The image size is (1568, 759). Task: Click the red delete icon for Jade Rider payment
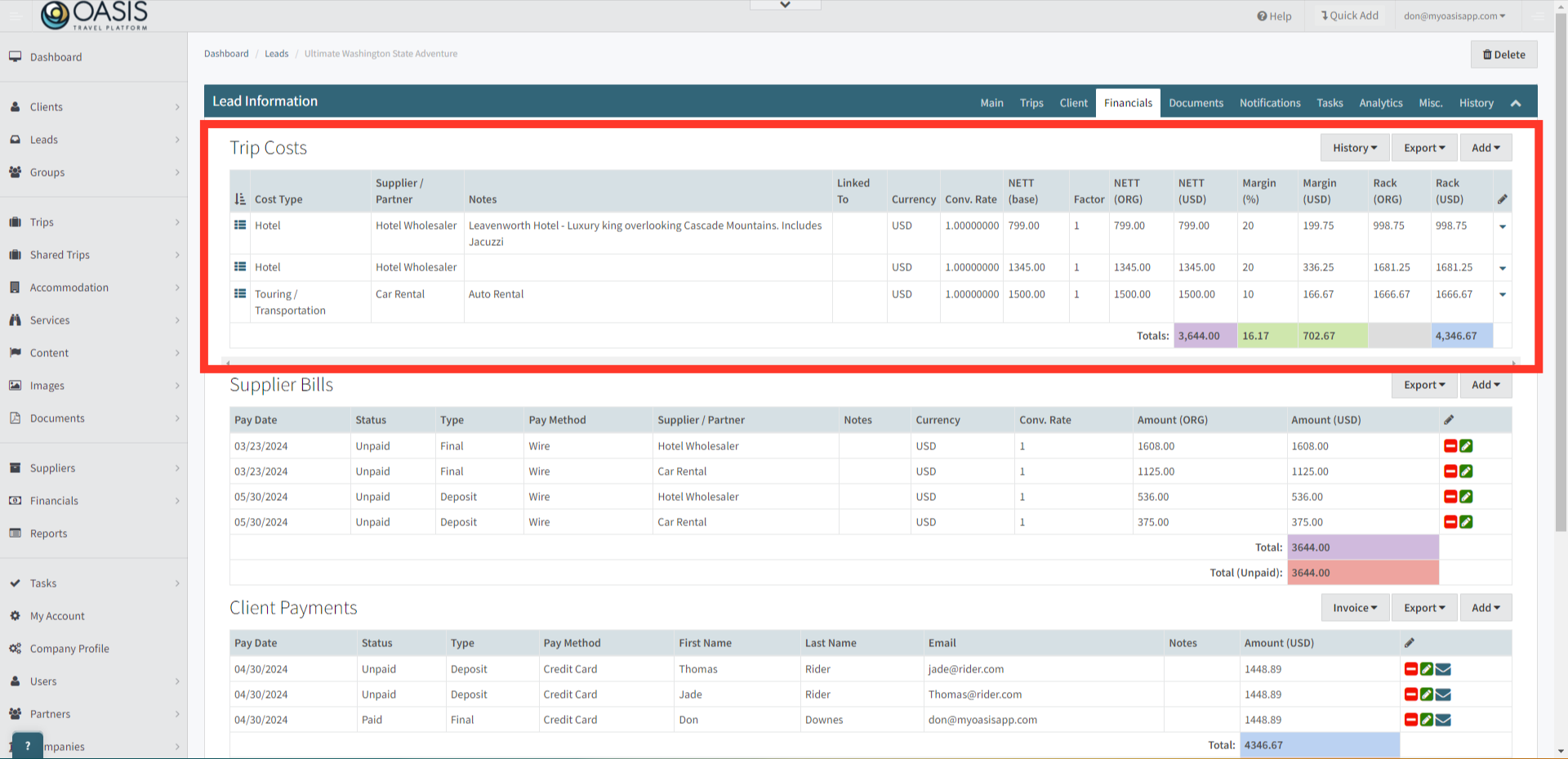click(x=1410, y=694)
